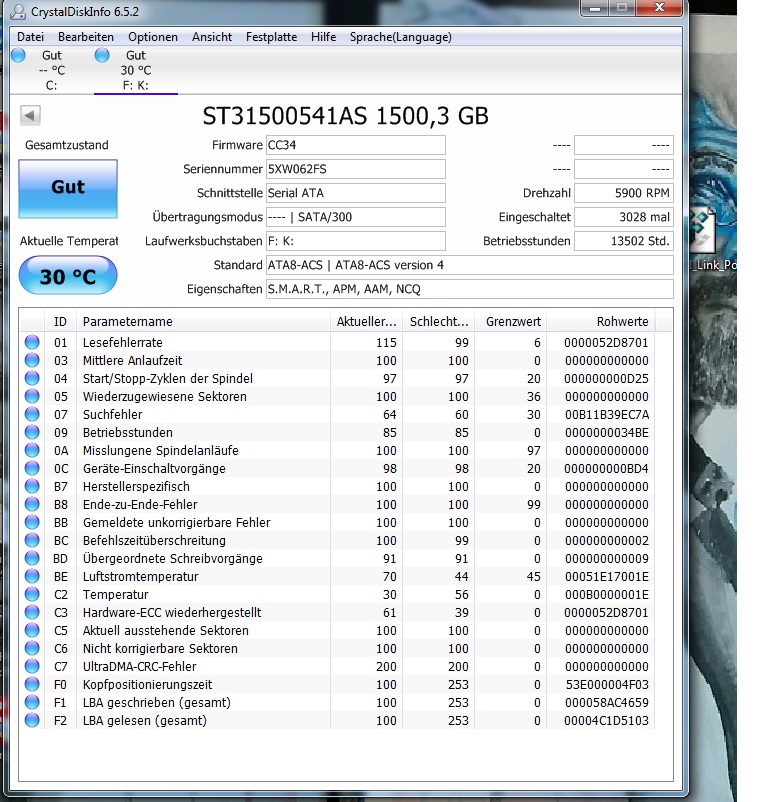Viewport: 768px width, 802px height.
Task: Click the status orb for Befehlszeitüberschreitung
Action: (x=32, y=540)
